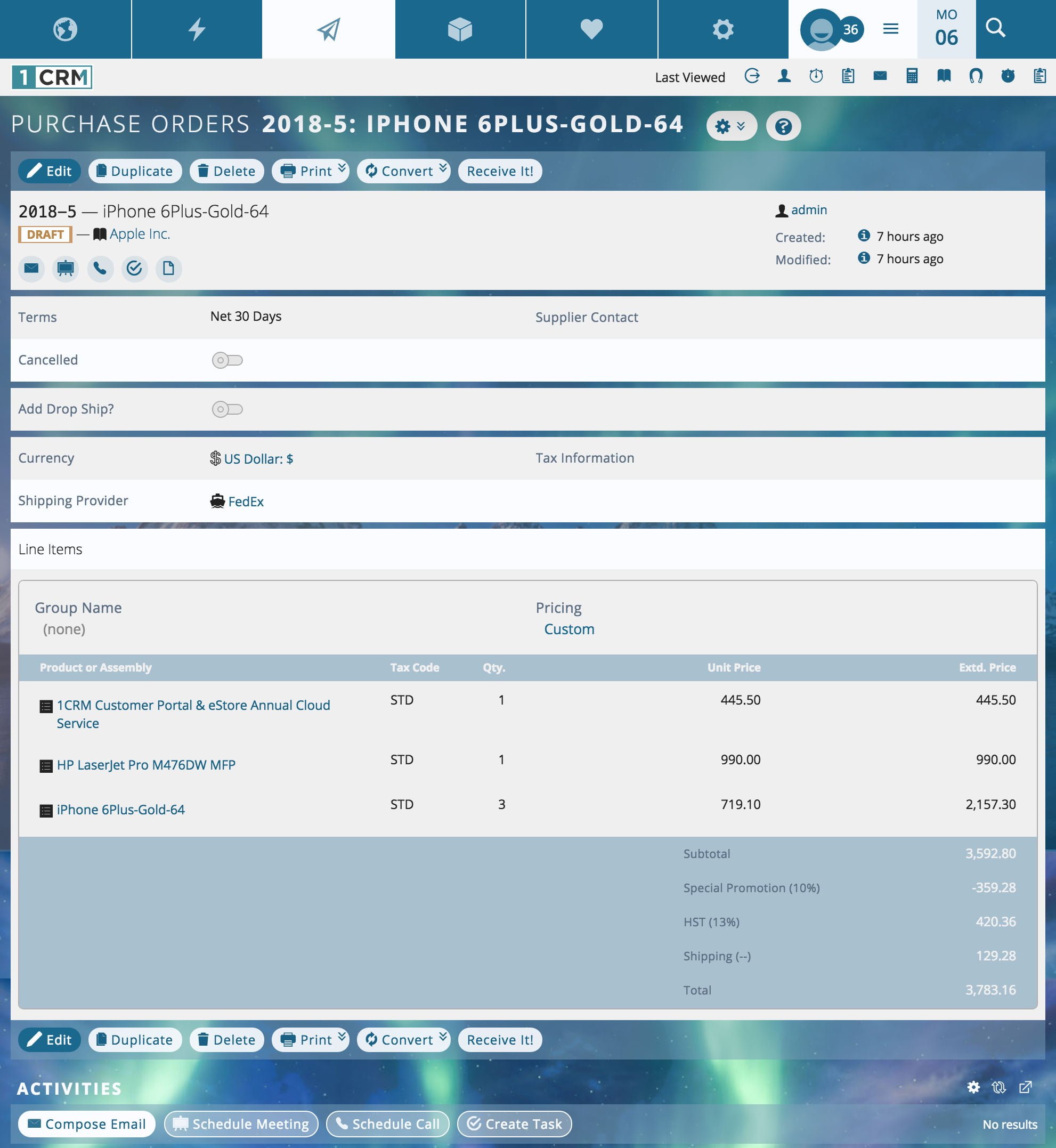
Task: Open the FedEx shipping provider link
Action: click(x=246, y=502)
